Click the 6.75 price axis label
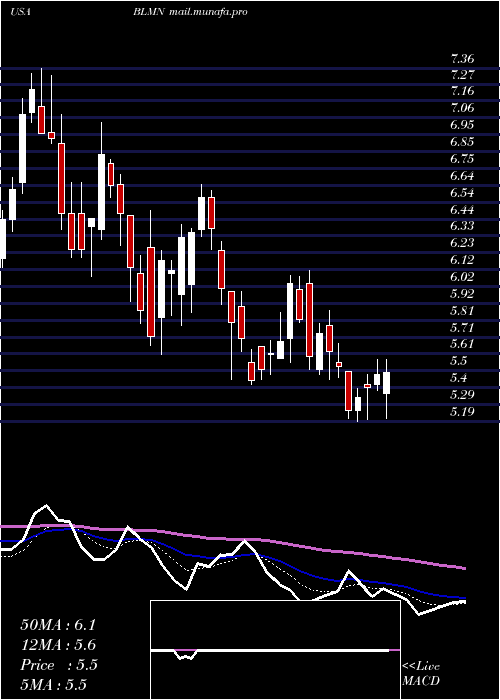Screen dimensions: 500x700 [462, 159]
